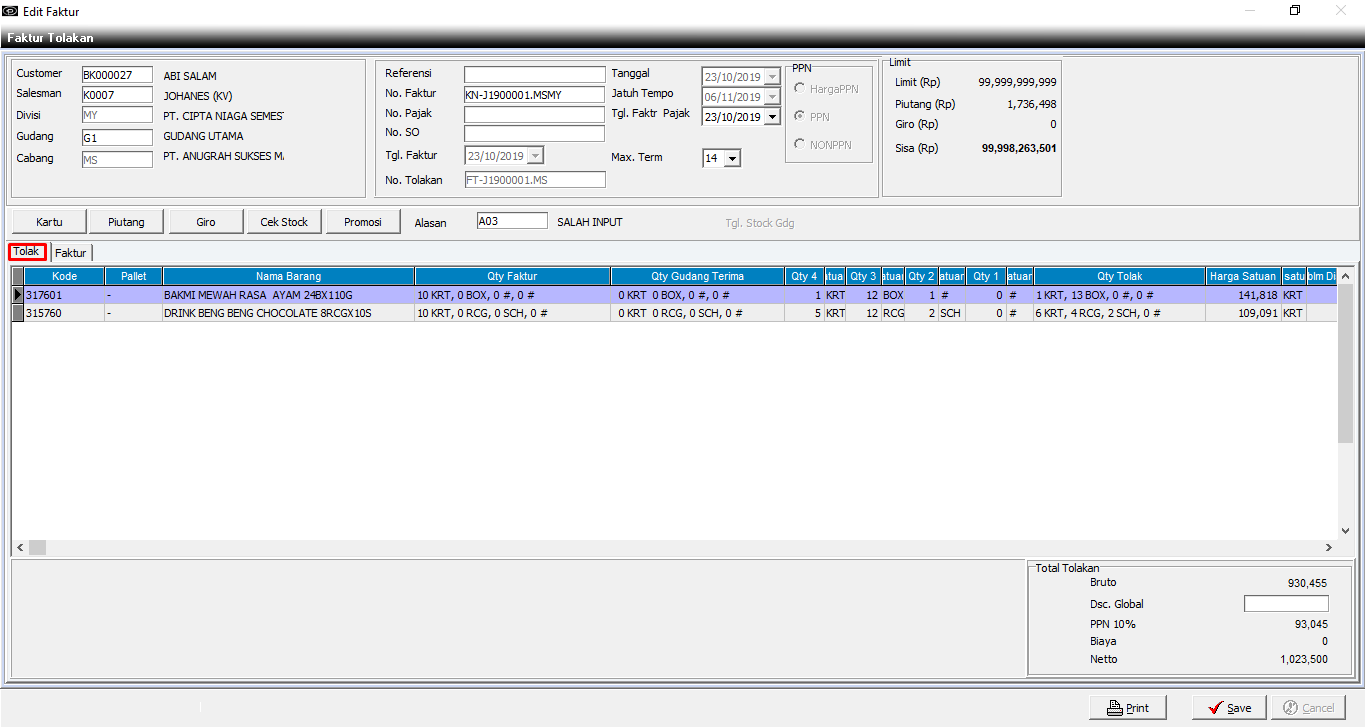The width and height of the screenshot is (1365, 727).
Task: Select the NONPPN radio option
Action: [800, 145]
